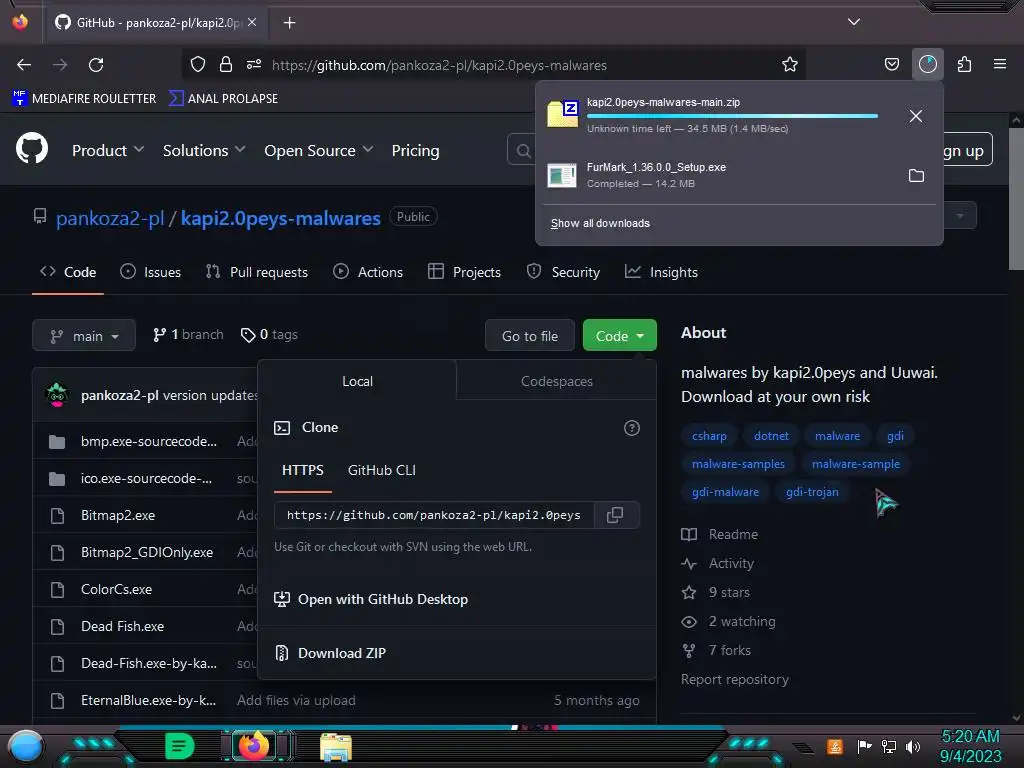Viewport: 1024px width, 768px height.
Task: Open the pankoza2-pl owner link
Action: pyautogui.click(x=110, y=218)
